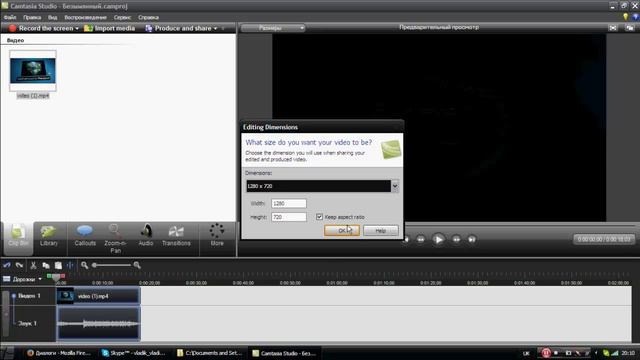This screenshot has width=640, height=360.
Task: Toggle lock on the Видео 1 track
Action: pyautogui.click(x=13, y=296)
